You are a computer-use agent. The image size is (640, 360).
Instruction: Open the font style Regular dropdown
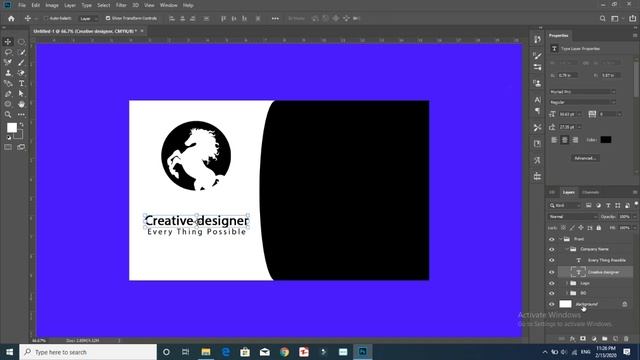[x=582, y=102]
